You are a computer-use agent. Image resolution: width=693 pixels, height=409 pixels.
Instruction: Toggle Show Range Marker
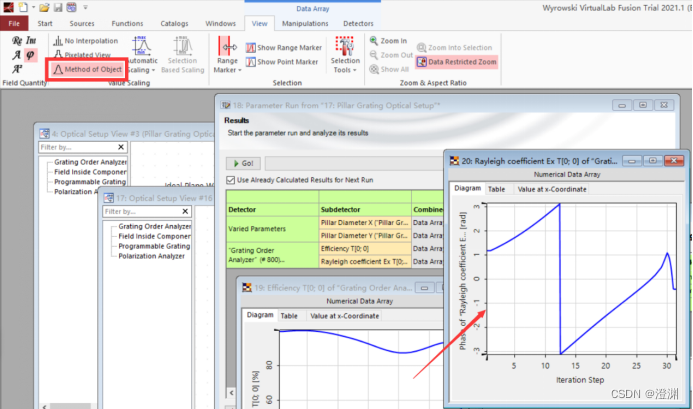pos(284,47)
